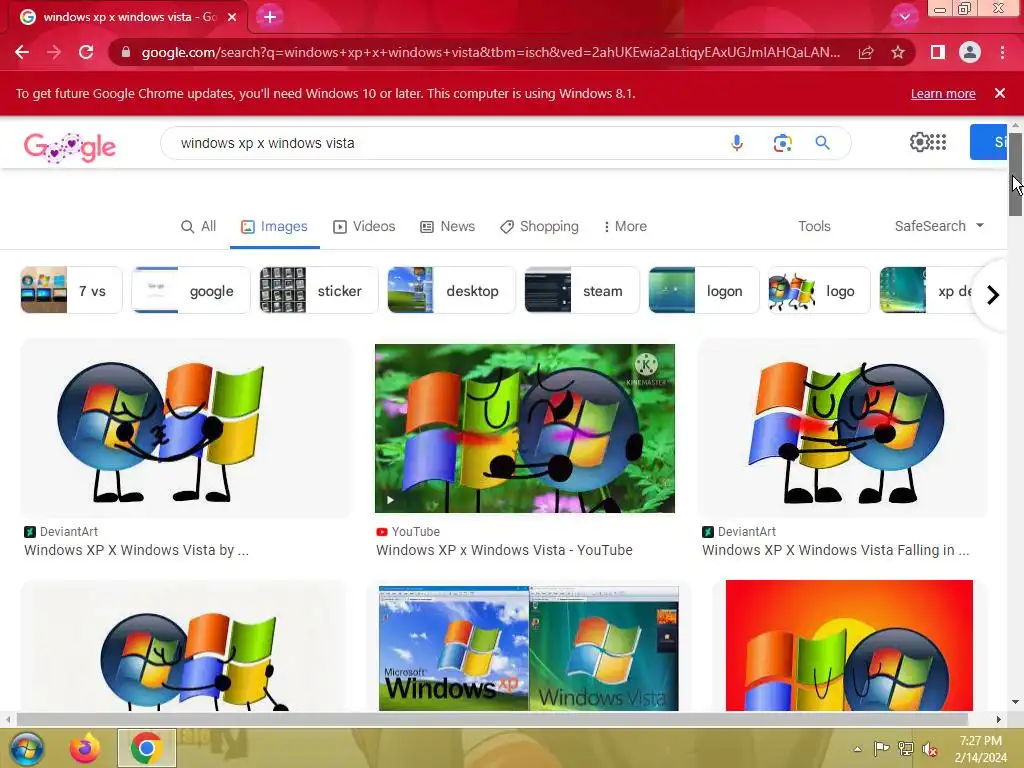Viewport: 1024px width, 768px height.
Task: Toggle the browser side panel
Action: pos(938,52)
